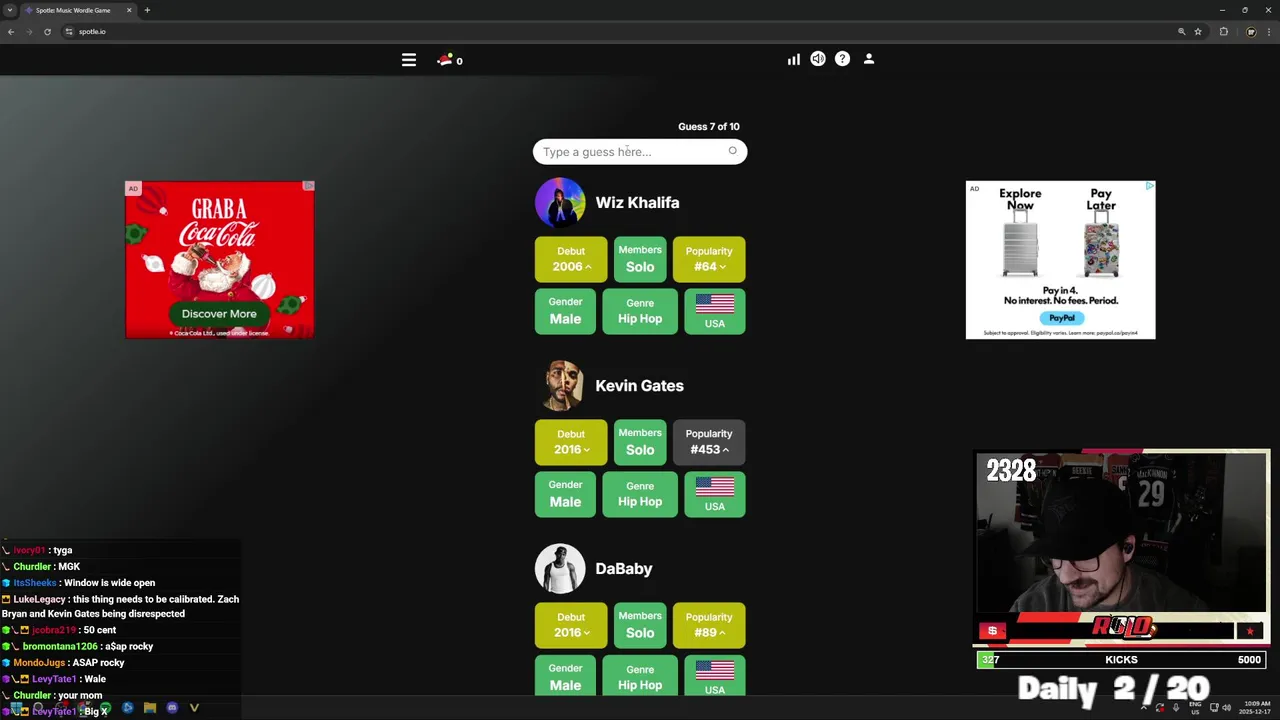Click the spinner icon in guess box
Screen dimensions: 1280x720
point(732,151)
